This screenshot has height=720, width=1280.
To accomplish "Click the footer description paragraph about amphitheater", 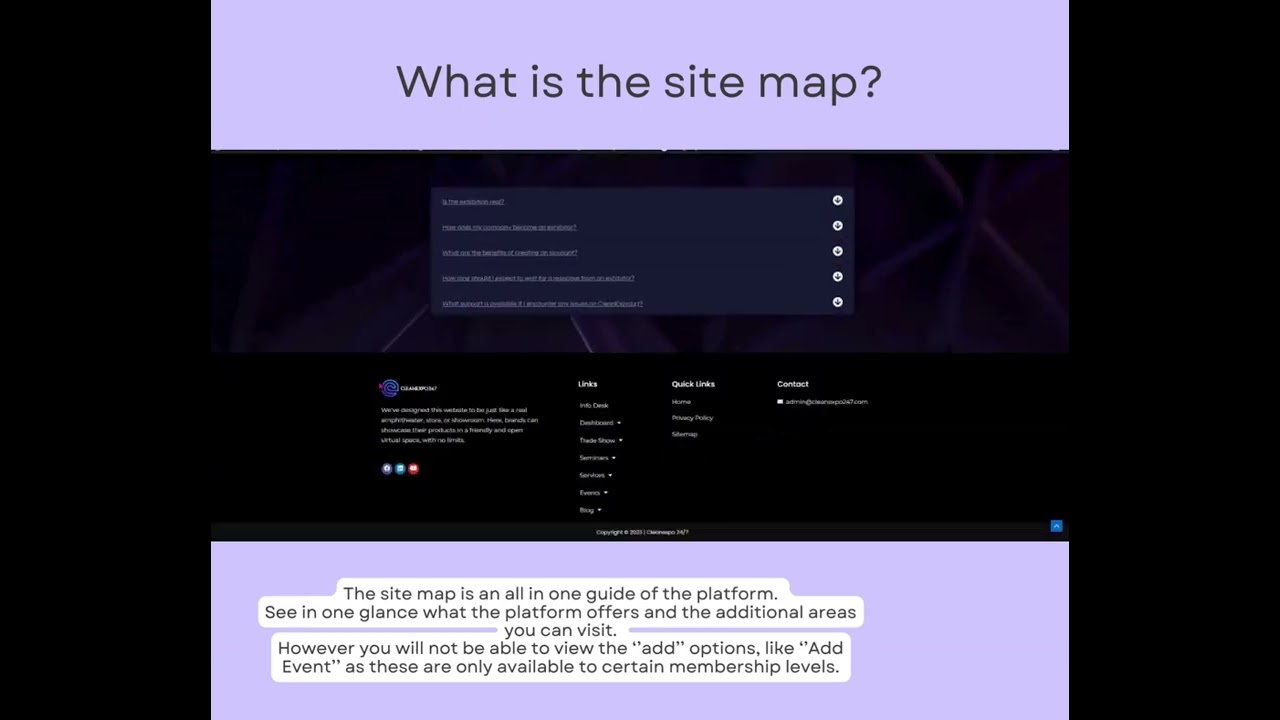I will (460, 425).
